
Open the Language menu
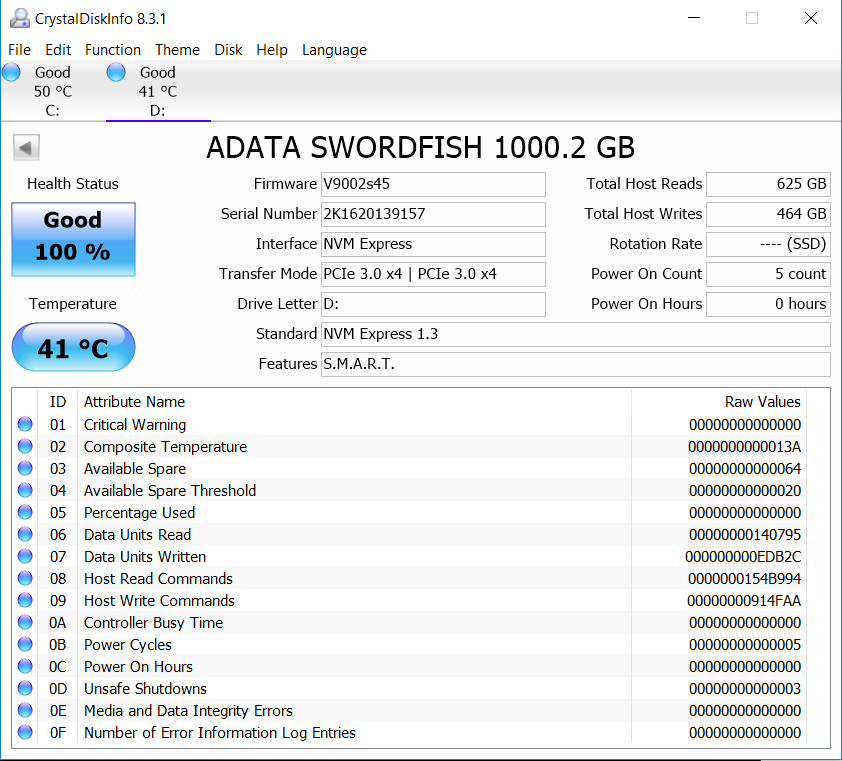(334, 50)
